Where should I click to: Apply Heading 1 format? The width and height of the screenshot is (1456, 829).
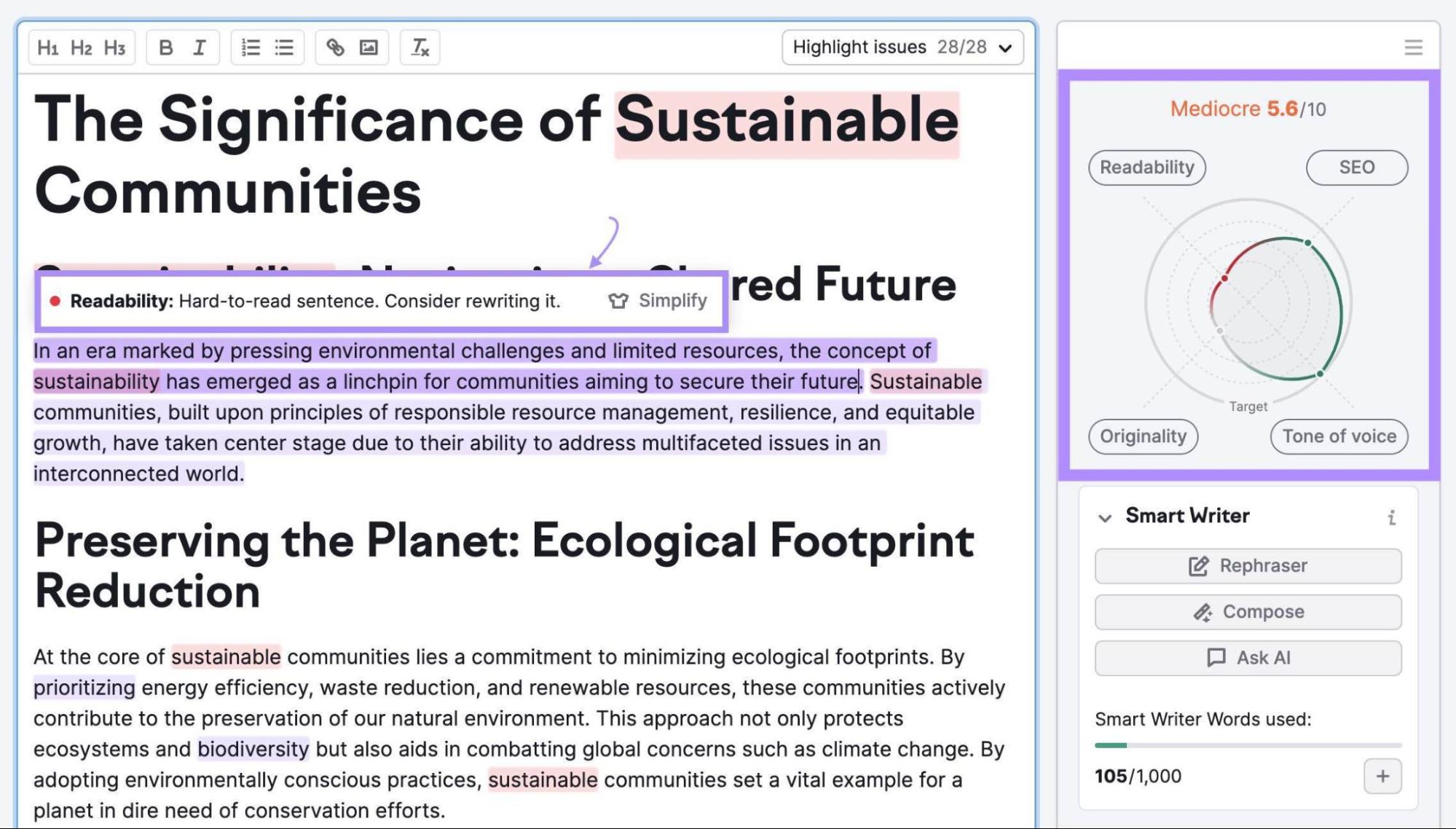[x=47, y=48]
